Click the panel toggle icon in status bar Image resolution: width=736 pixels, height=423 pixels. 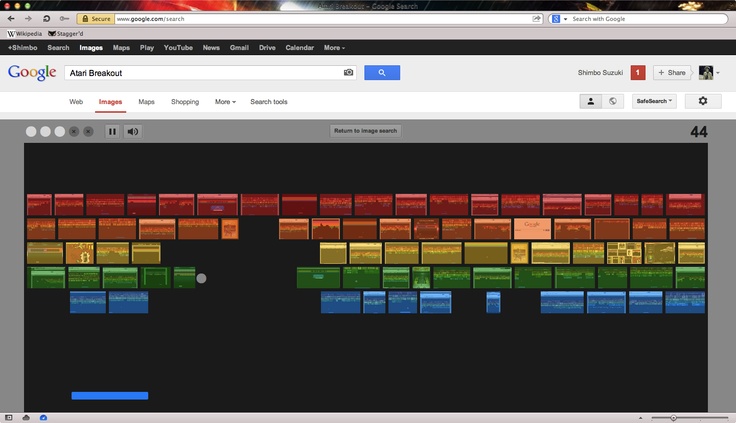pos(8,417)
